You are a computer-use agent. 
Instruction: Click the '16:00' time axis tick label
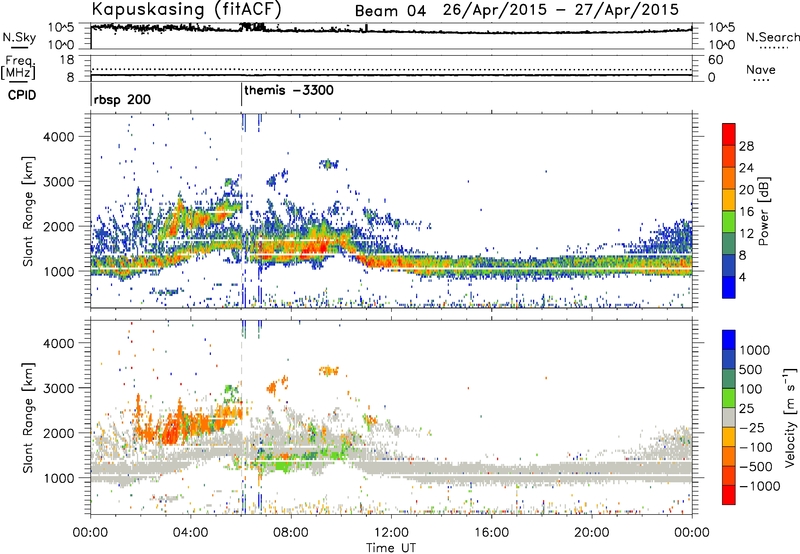tap(491, 533)
